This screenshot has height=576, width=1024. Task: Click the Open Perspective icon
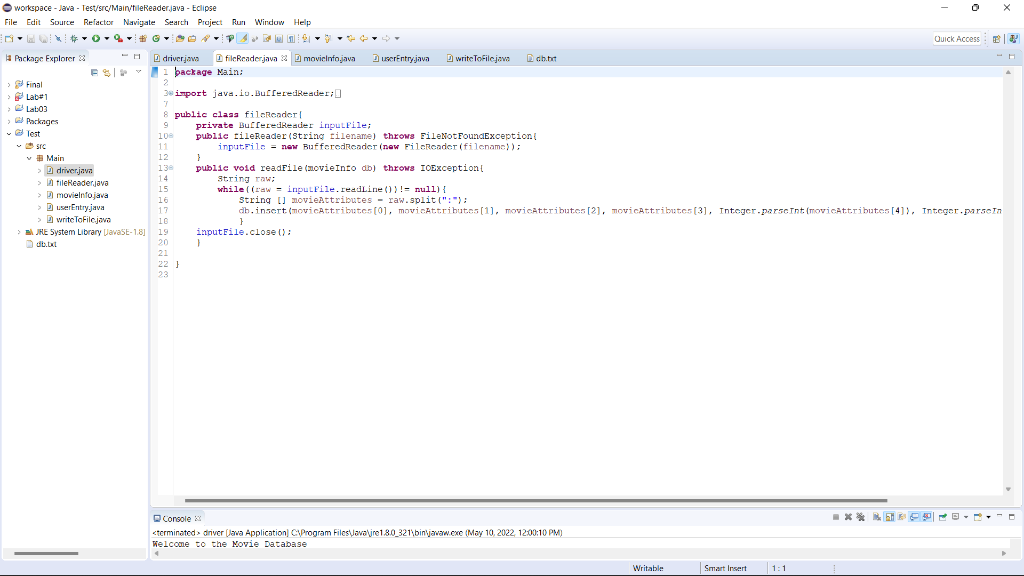(997, 39)
